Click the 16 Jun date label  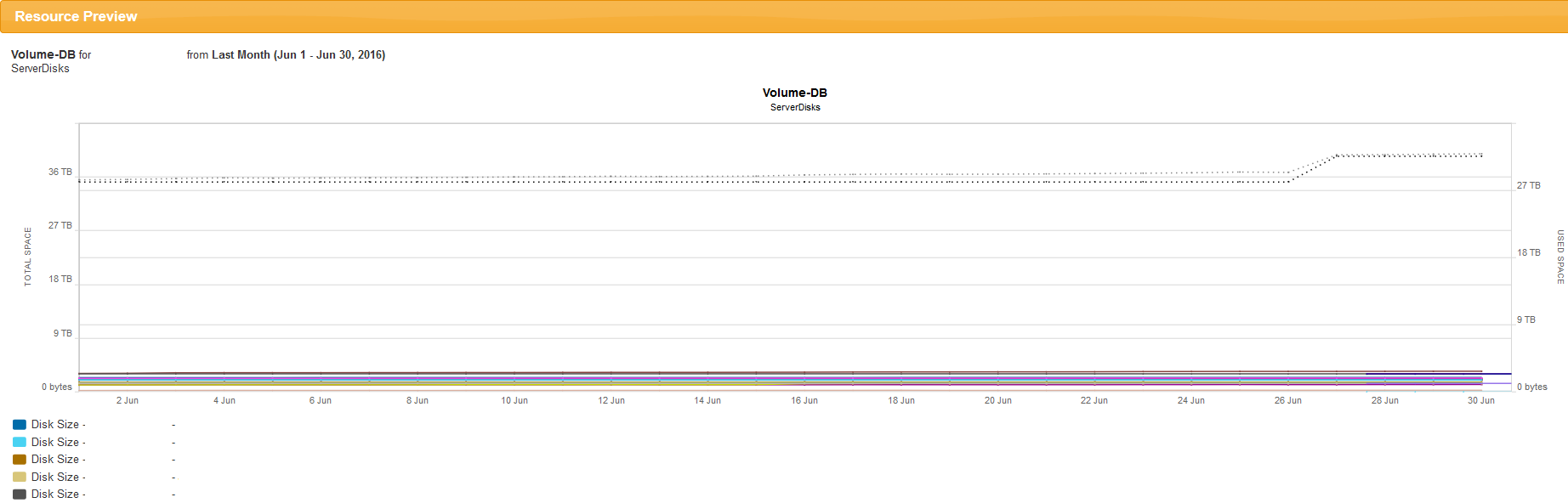(804, 401)
